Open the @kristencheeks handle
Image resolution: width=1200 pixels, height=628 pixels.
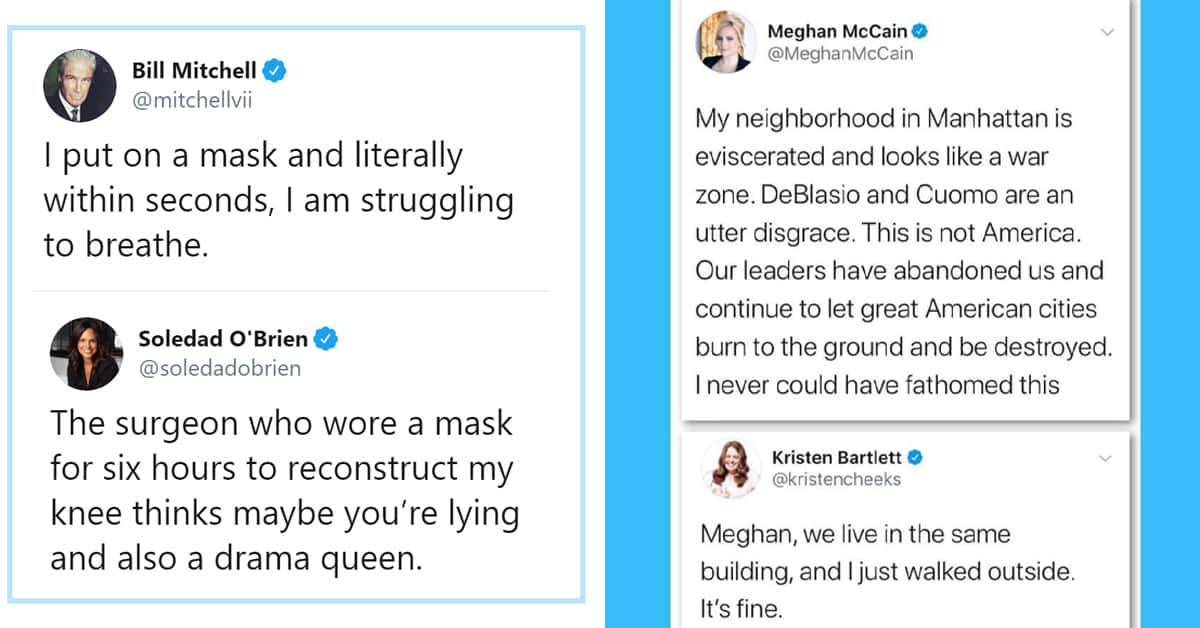tap(837, 479)
